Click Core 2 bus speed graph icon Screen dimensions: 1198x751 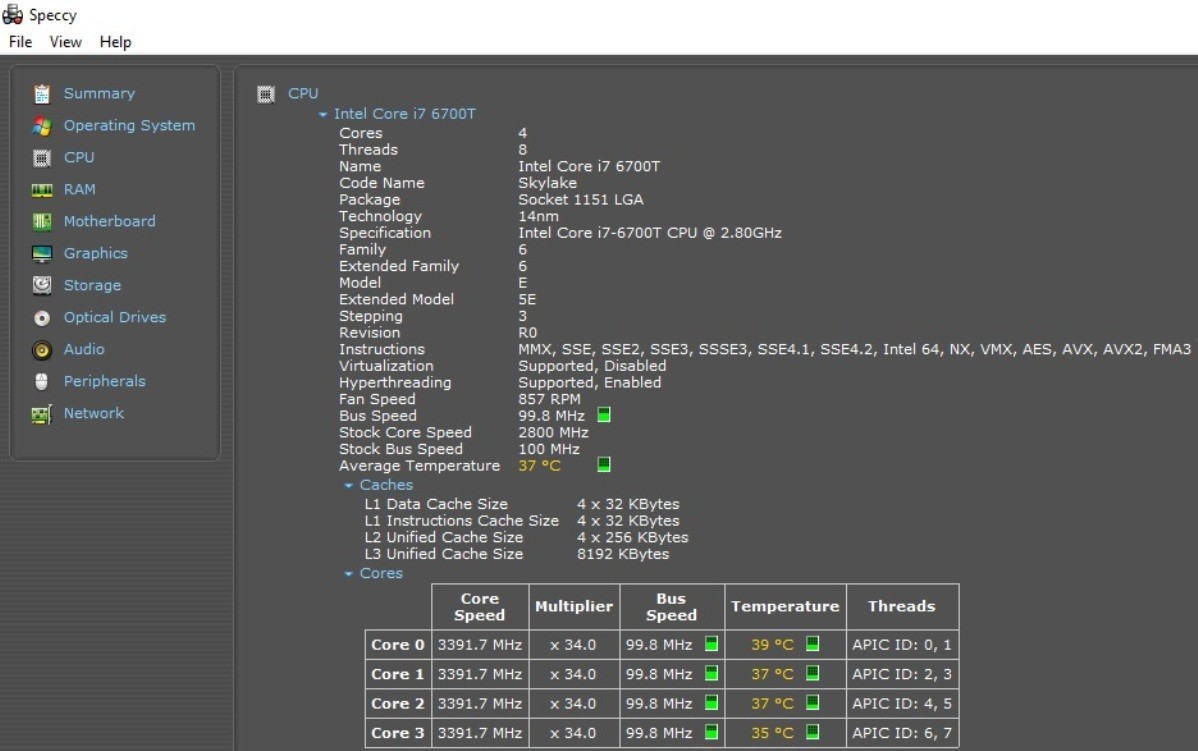point(711,702)
